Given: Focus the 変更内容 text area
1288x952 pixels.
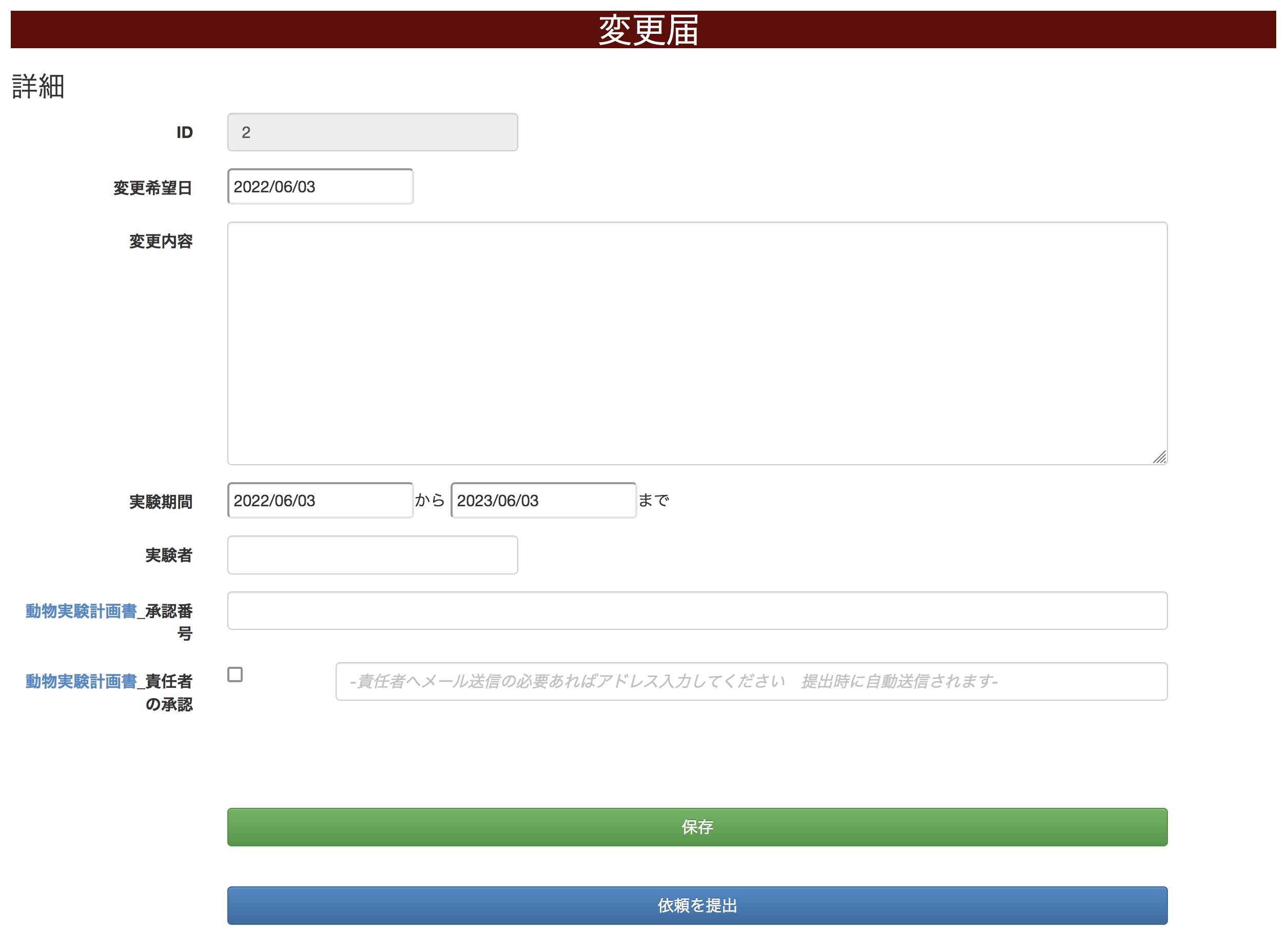Looking at the screenshot, I should tap(696, 343).
